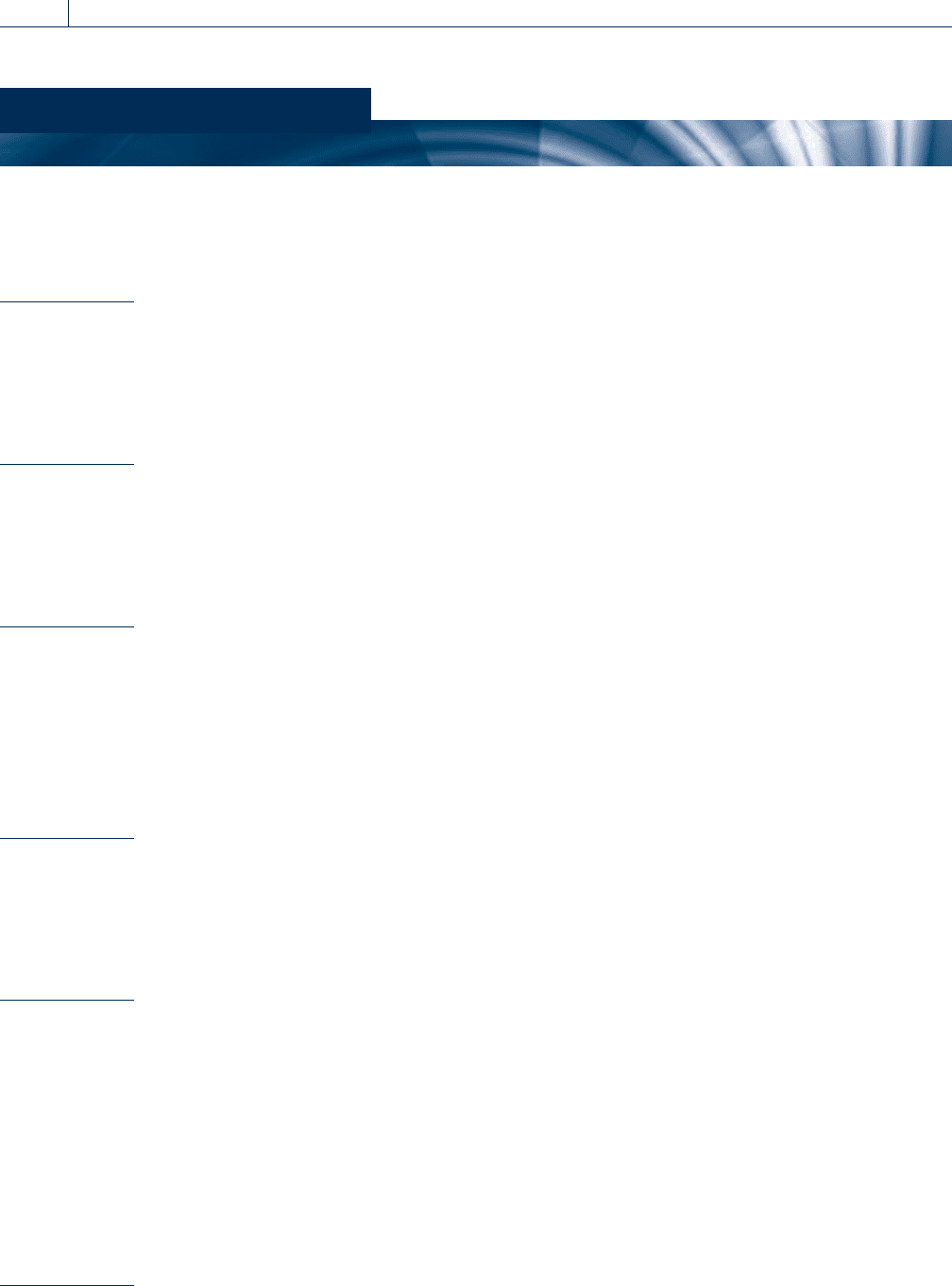The width and height of the screenshot is (952, 1286).
Task: Select the third short margin rule
Action: [x=67, y=626]
